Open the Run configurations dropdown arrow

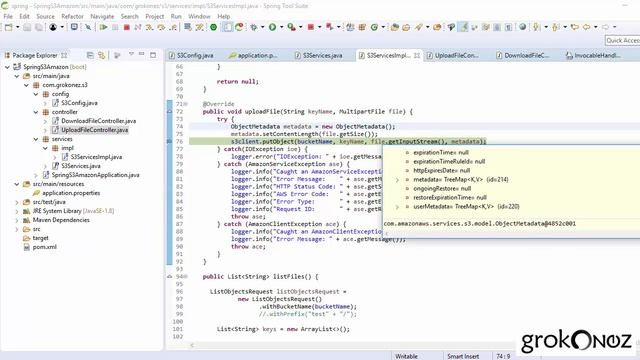pos(281,27)
